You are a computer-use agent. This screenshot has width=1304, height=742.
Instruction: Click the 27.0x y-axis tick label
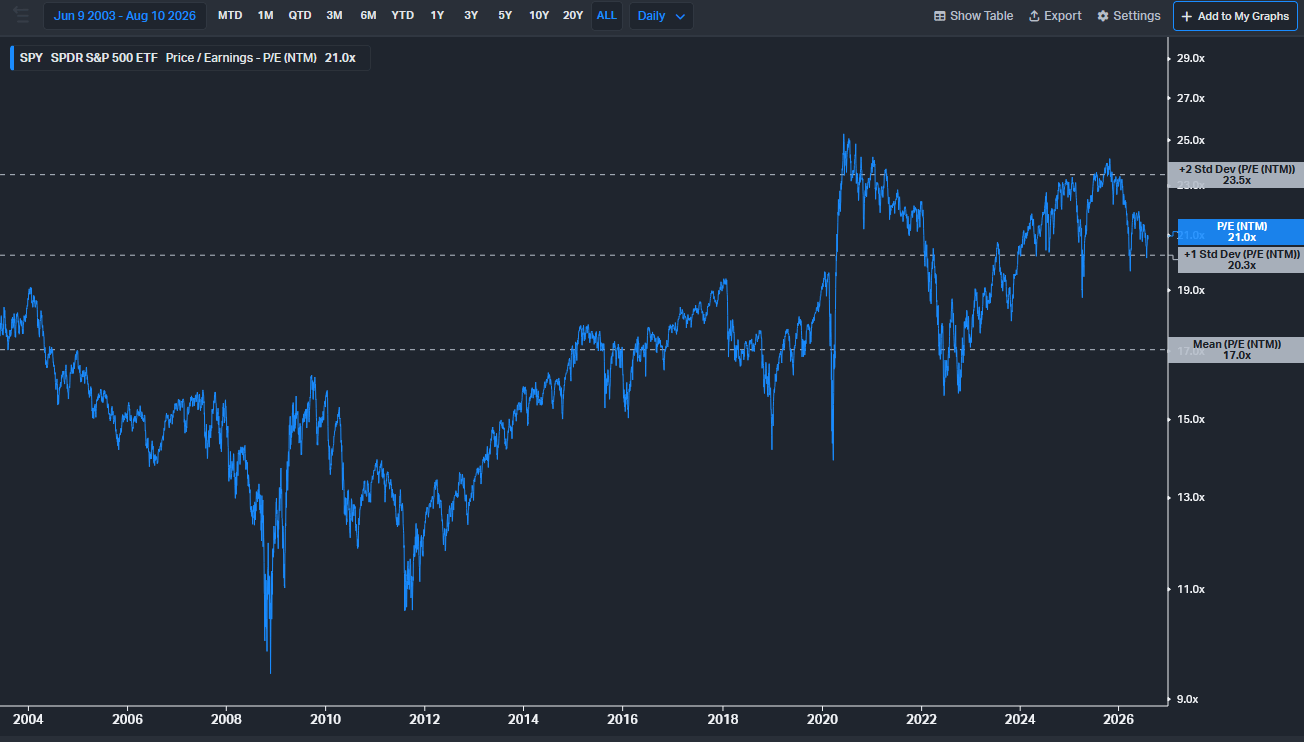[1190, 98]
